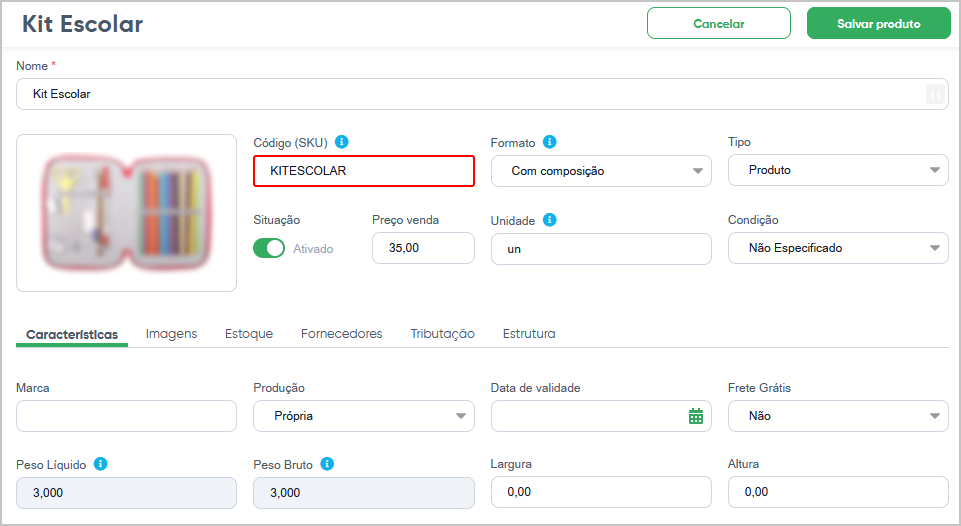Open info icon next to Peso Bruto
Image resolution: width=961 pixels, height=526 pixels.
[x=327, y=464]
